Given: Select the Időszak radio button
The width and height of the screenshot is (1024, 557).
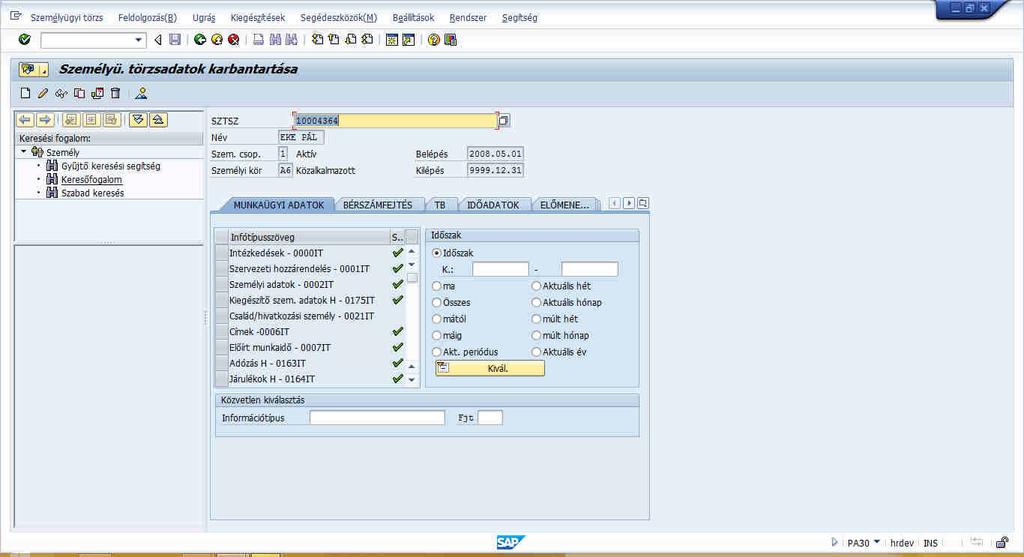Looking at the screenshot, I should tap(437, 253).
